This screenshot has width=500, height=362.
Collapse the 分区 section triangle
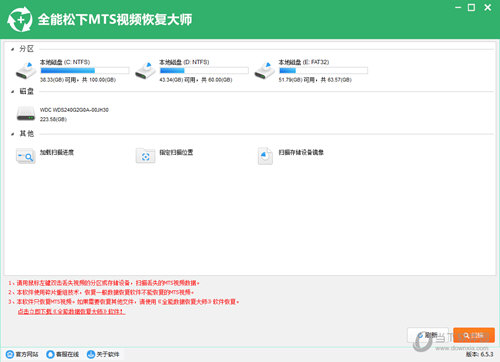[12, 49]
